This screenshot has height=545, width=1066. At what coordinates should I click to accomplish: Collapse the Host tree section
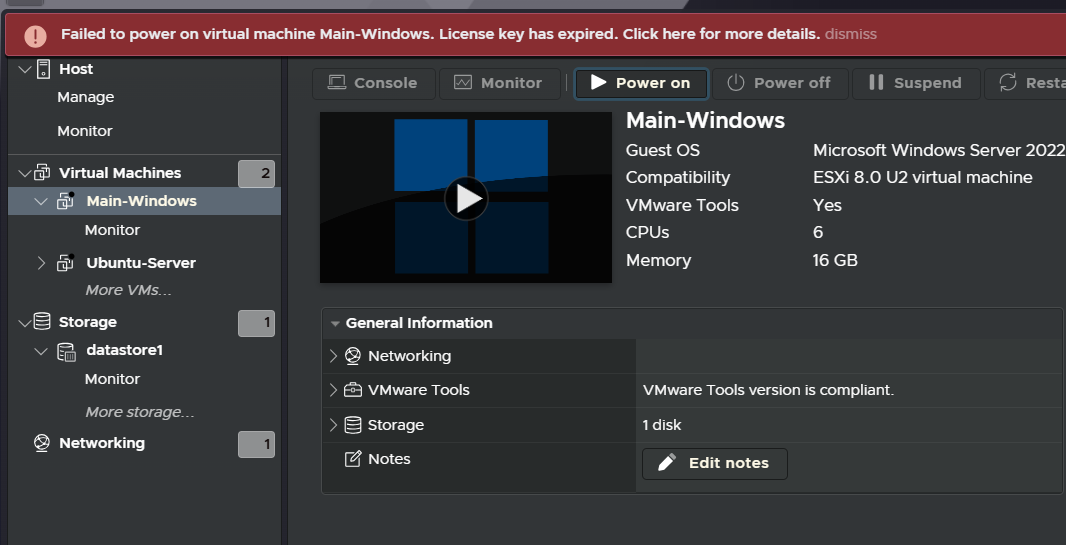[24, 69]
